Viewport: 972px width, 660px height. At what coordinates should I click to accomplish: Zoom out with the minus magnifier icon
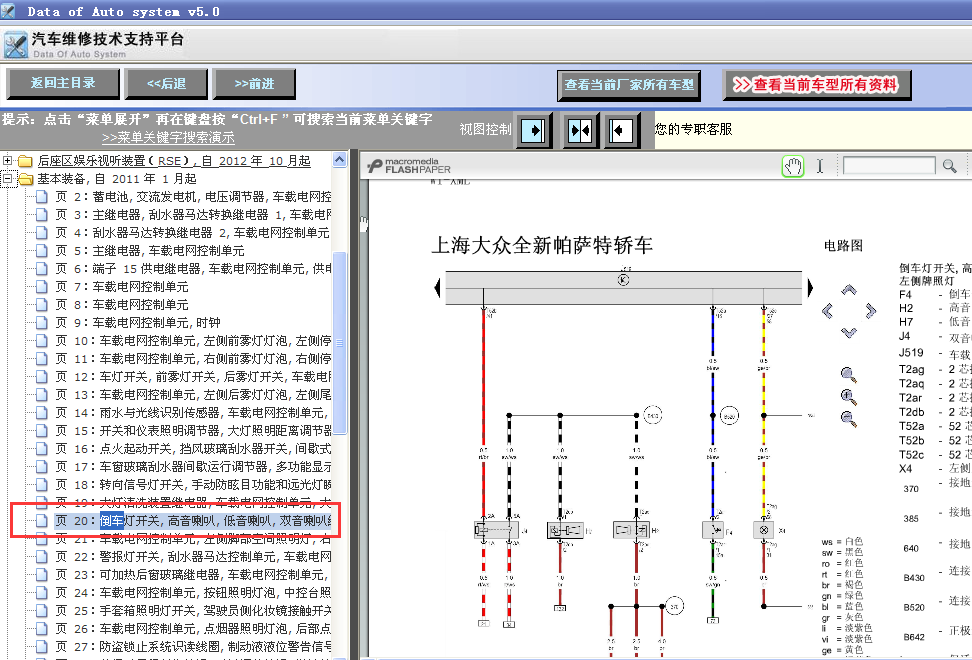click(x=849, y=418)
